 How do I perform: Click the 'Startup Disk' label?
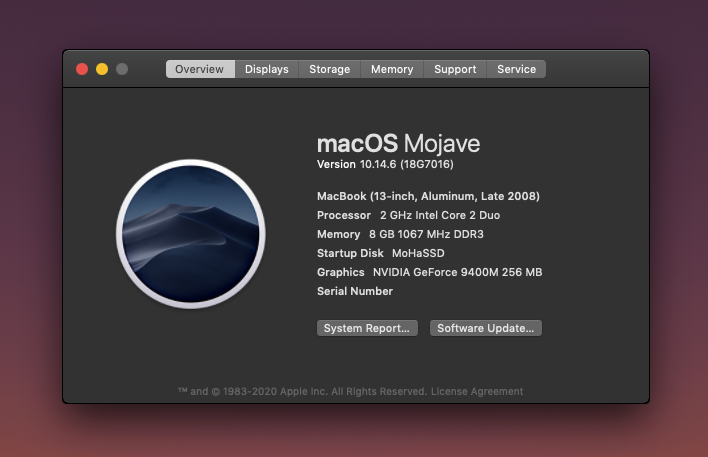click(350, 253)
